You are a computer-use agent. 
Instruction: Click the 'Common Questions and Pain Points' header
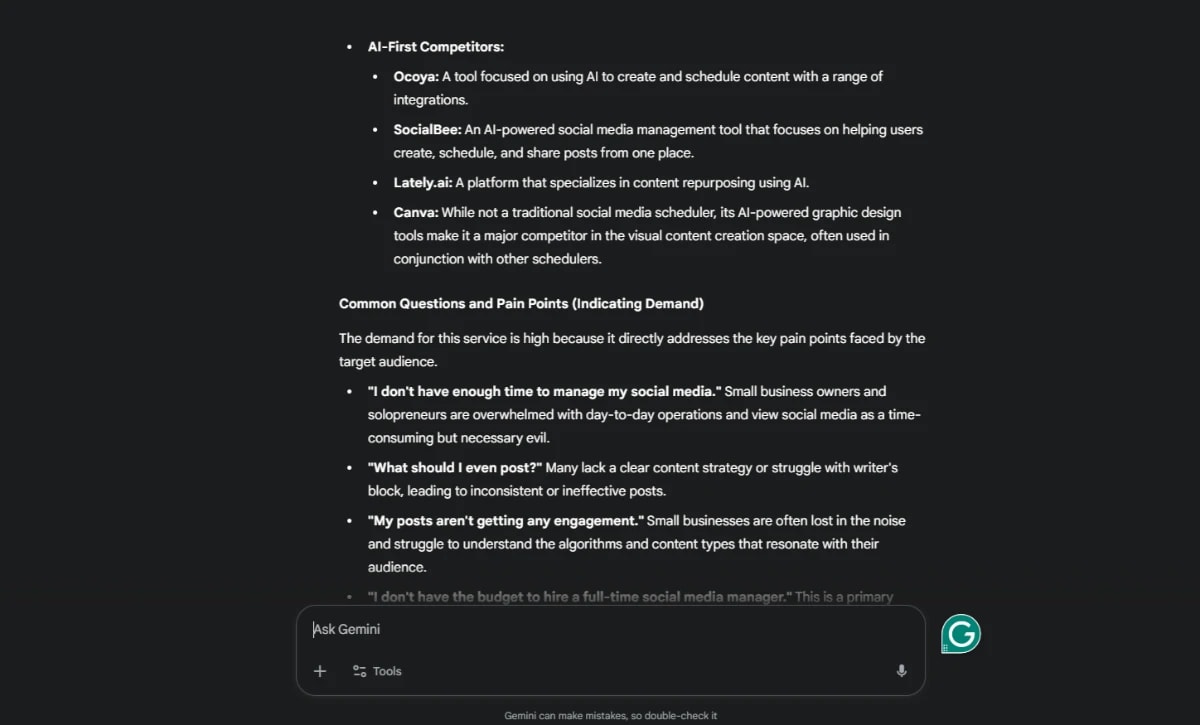point(520,303)
